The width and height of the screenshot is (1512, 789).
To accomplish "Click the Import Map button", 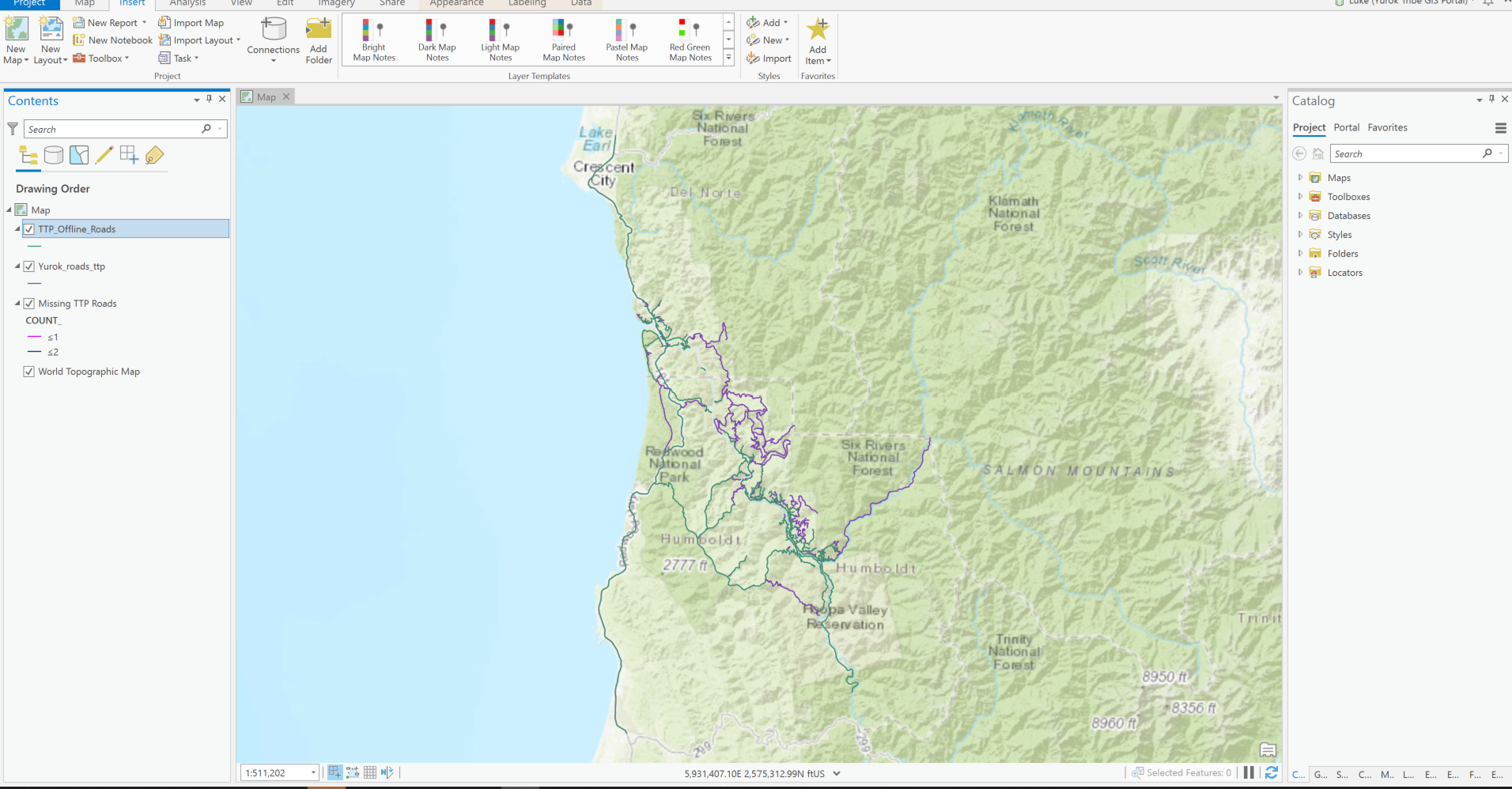I will click(x=191, y=22).
